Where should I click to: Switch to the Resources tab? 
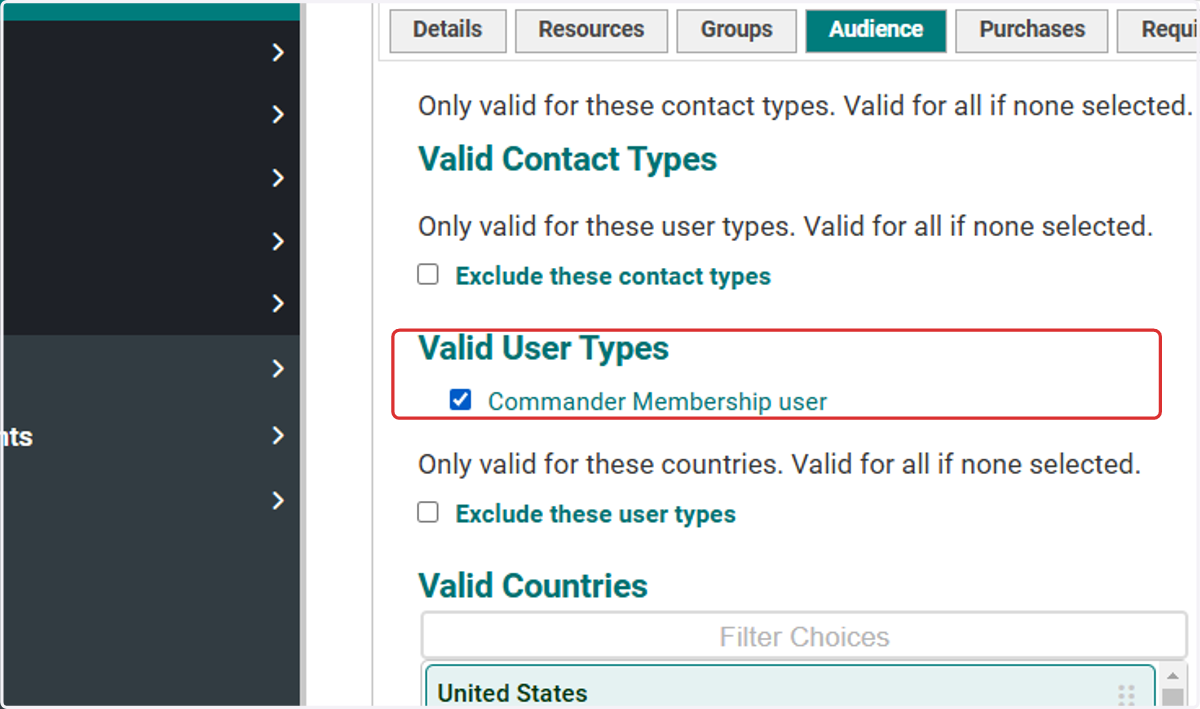tap(591, 30)
